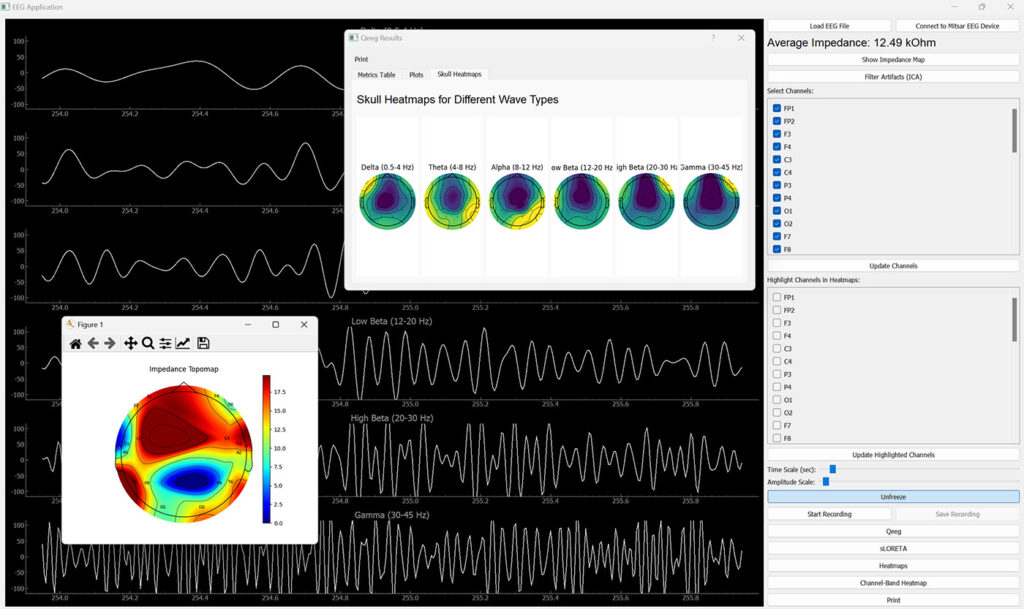Select the Pan tool in Figure 1 toolbar
The height and width of the screenshot is (609, 1024).
coord(130,343)
